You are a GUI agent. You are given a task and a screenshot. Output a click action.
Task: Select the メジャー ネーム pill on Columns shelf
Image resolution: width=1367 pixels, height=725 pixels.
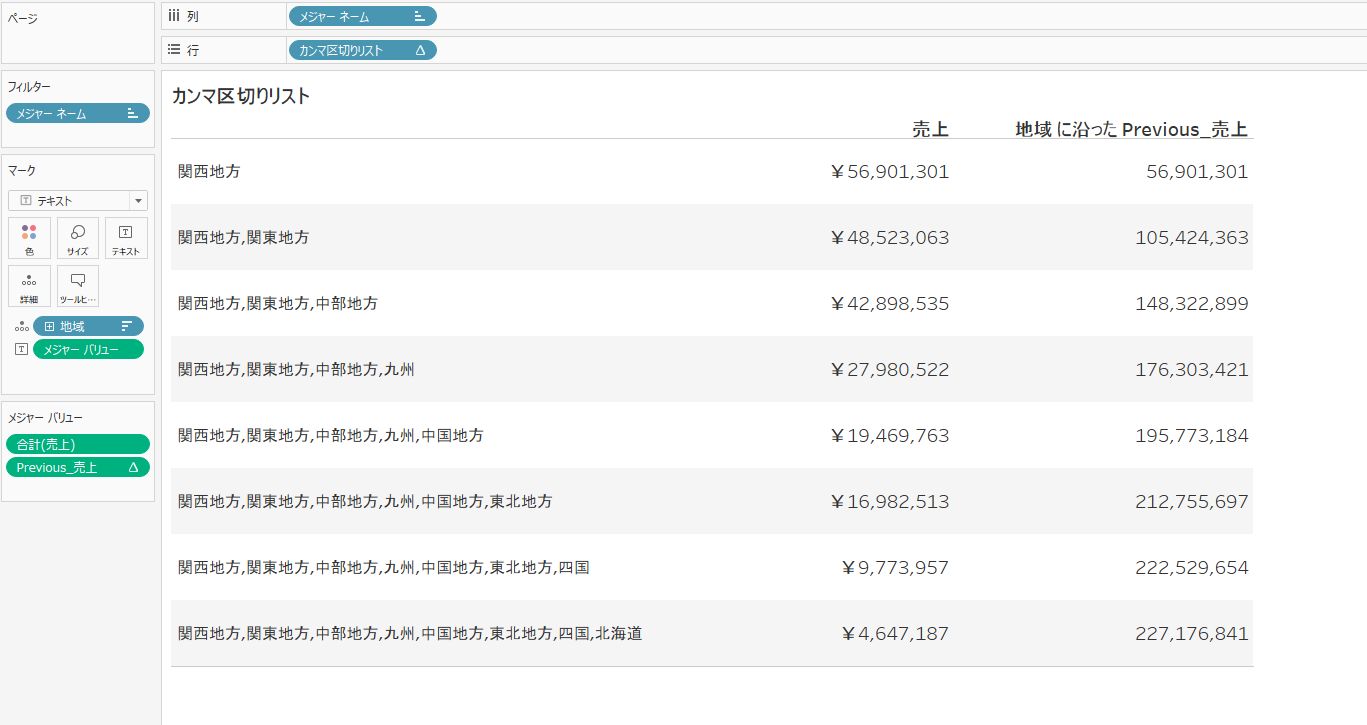350,16
